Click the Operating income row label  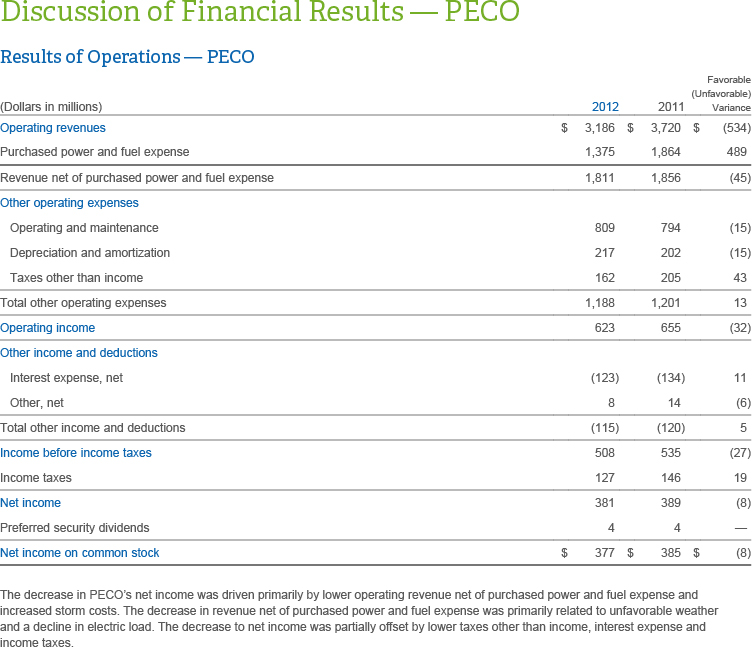tap(48, 328)
